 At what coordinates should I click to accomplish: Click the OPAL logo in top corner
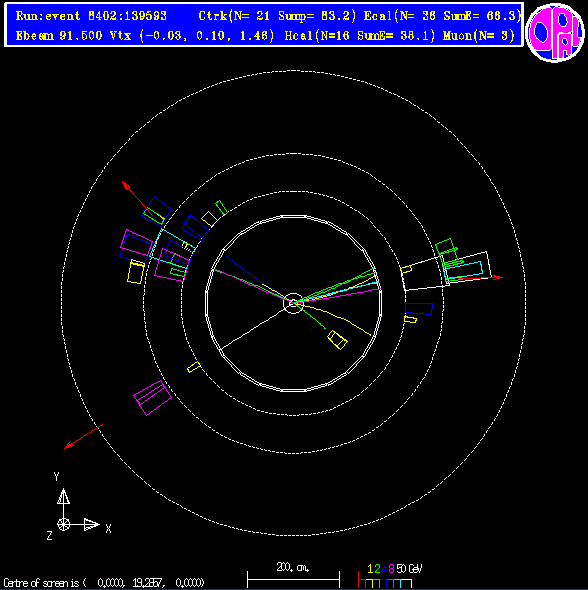555,33
